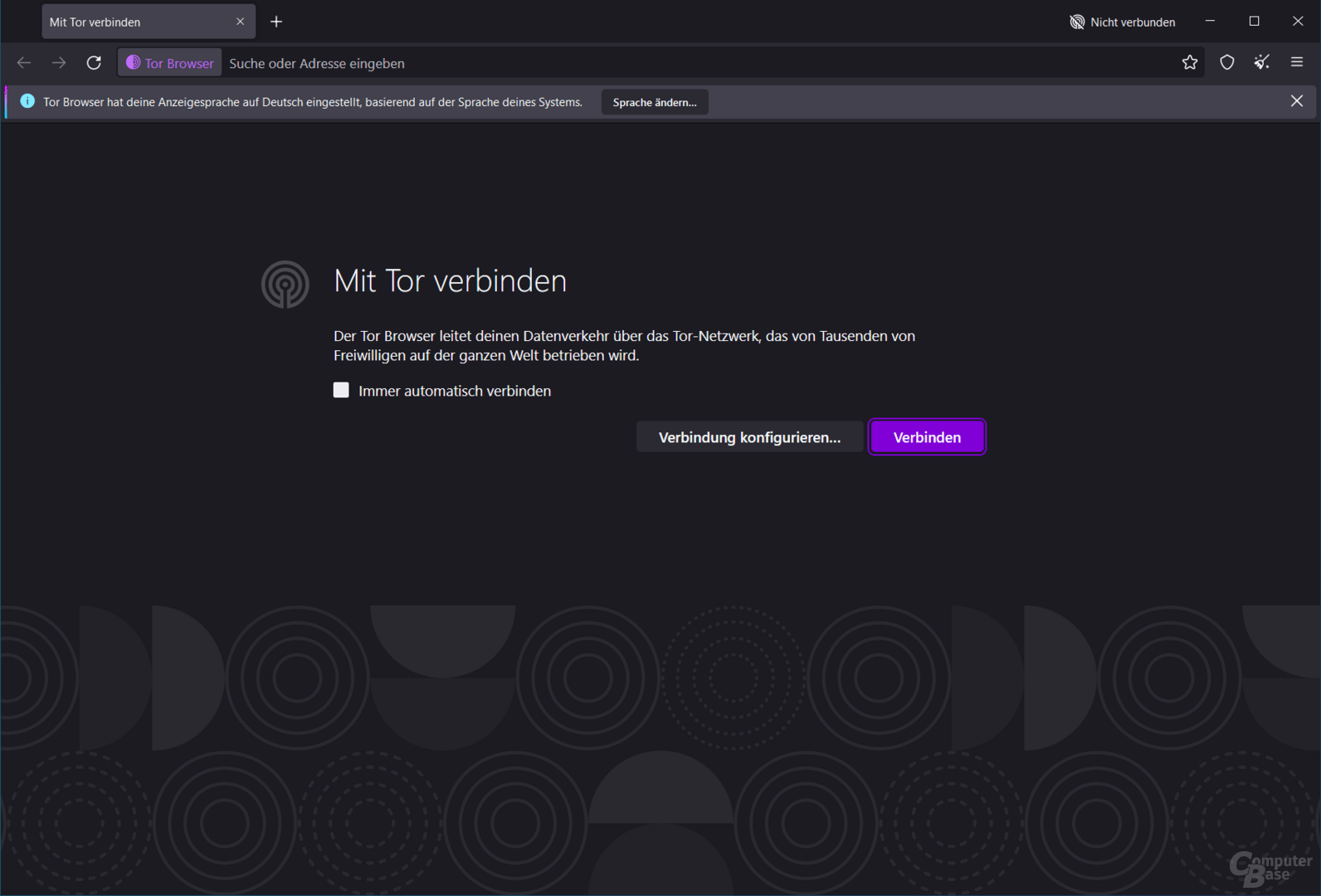Click the 'Verbinden' button
The width and height of the screenshot is (1321, 896).
(927, 437)
